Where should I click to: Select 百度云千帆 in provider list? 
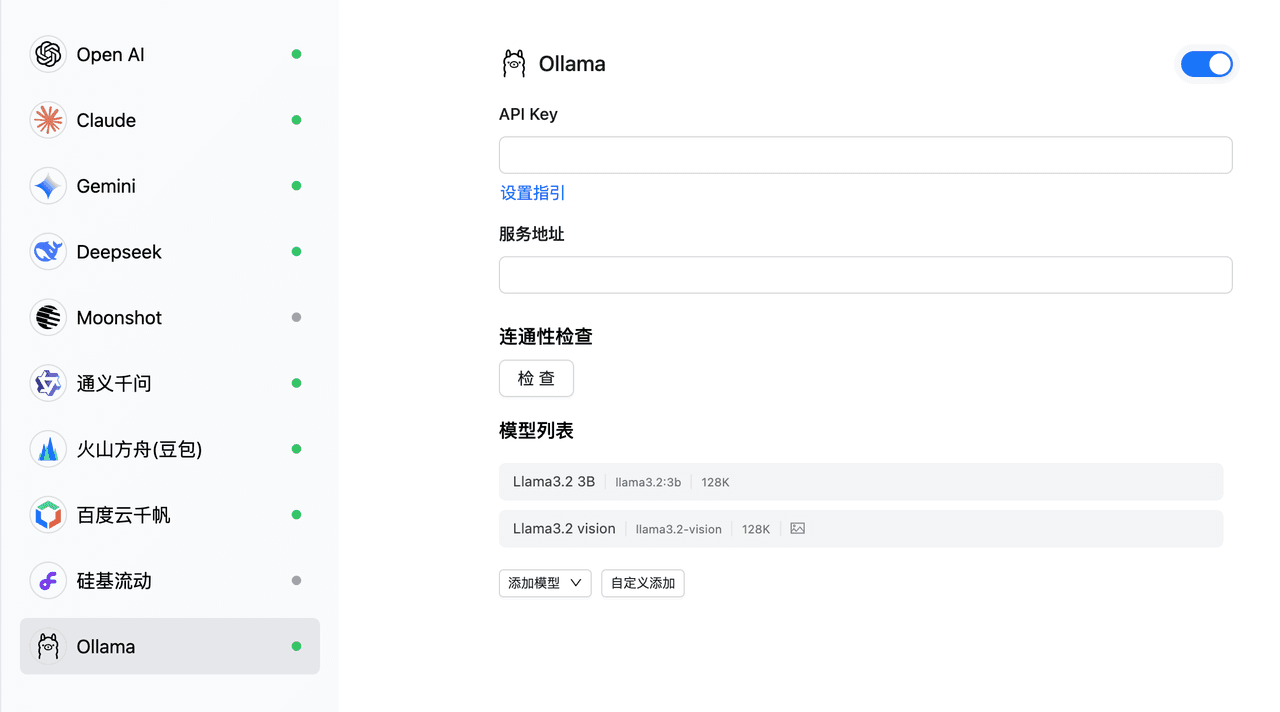pyautogui.click(x=170, y=515)
